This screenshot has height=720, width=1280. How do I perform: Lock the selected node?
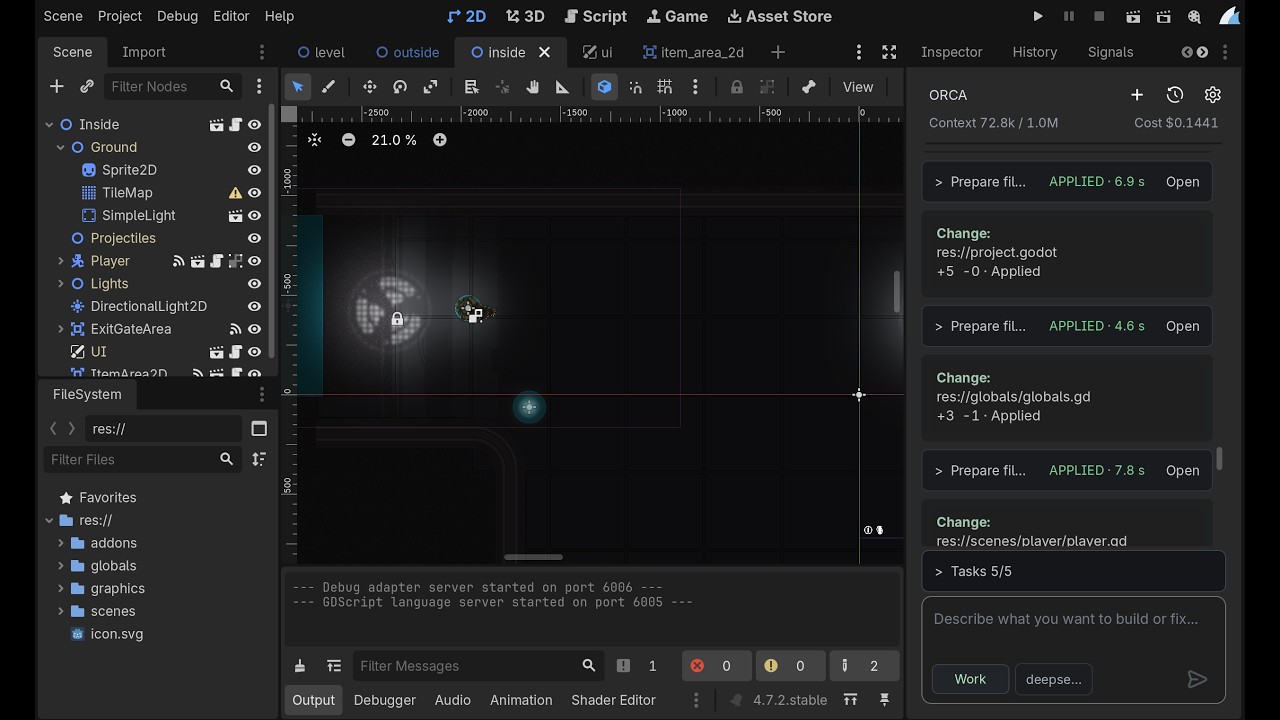pos(737,87)
